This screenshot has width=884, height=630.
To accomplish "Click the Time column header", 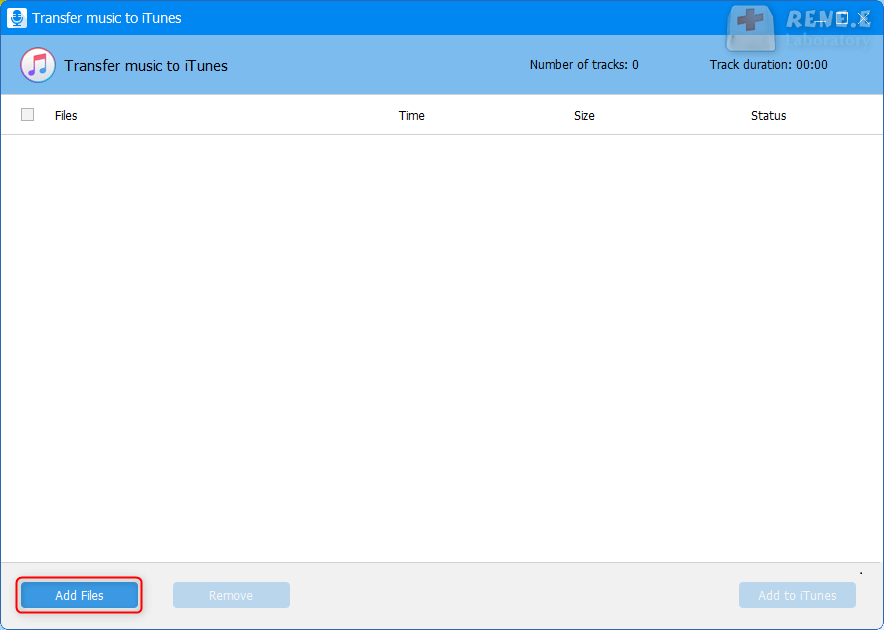I will pyautogui.click(x=412, y=116).
